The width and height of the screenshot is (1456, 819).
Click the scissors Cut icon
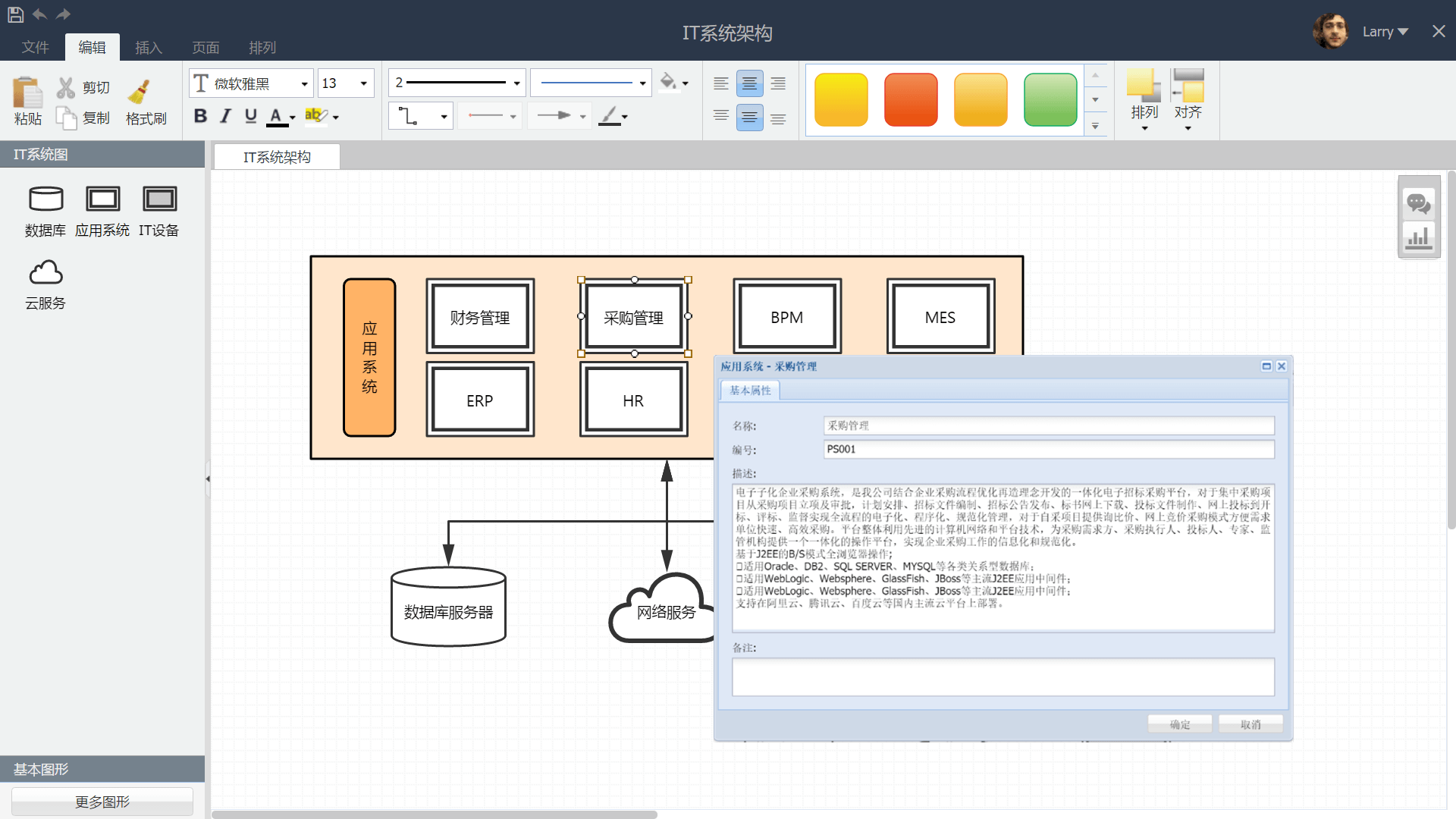66,88
